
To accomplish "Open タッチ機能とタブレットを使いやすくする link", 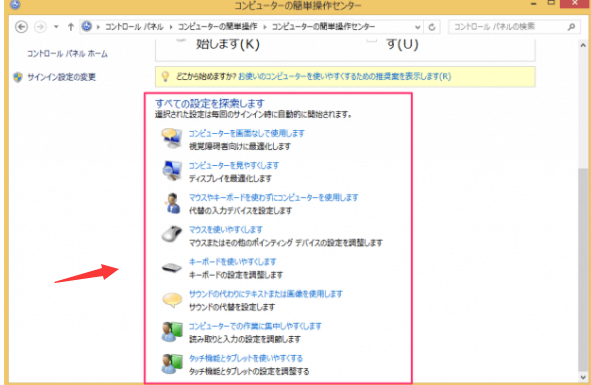I will (x=246, y=358).
